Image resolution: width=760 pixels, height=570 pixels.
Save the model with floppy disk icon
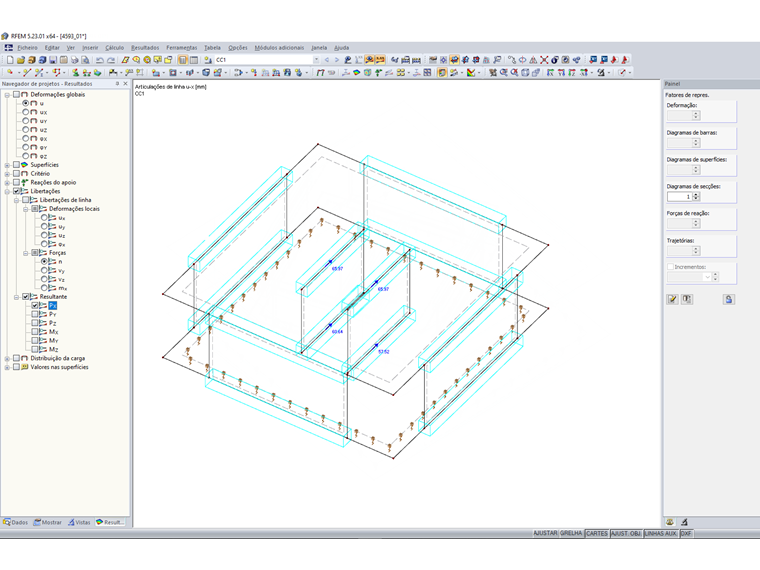[53, 60]
